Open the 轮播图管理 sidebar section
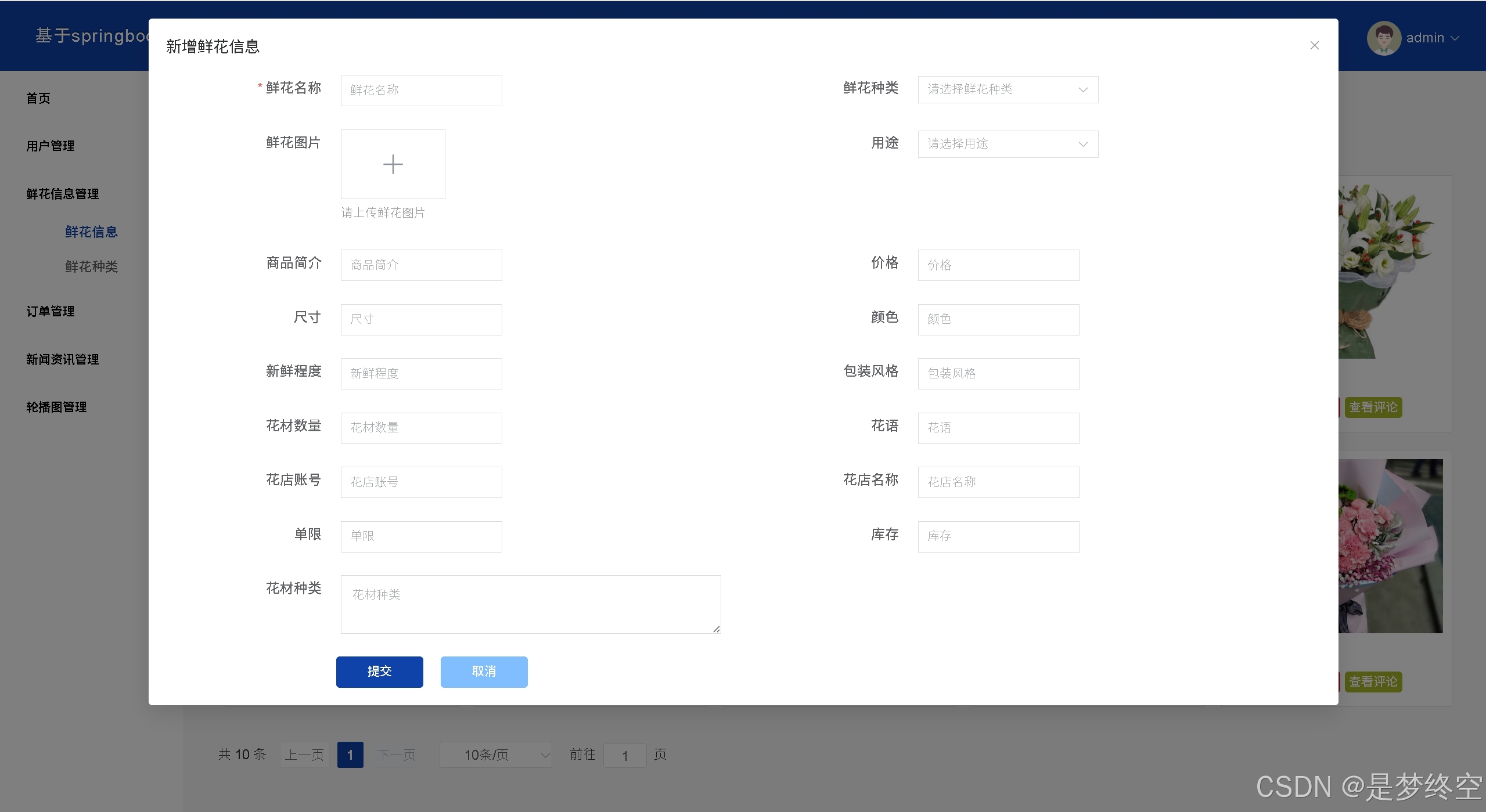Screen dimensions: 1486x812 coord(56,406)
